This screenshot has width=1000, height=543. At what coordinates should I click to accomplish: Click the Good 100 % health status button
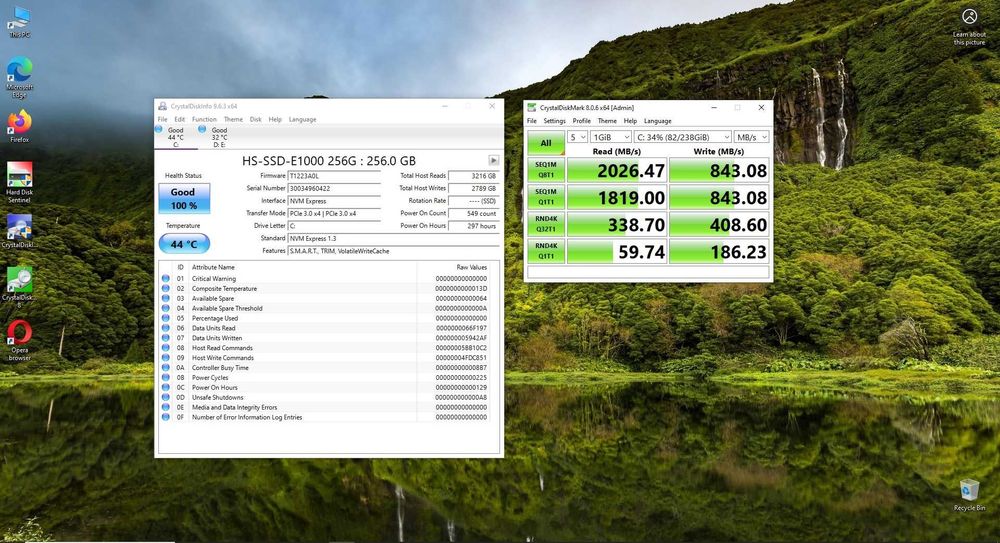coord(184,198)
